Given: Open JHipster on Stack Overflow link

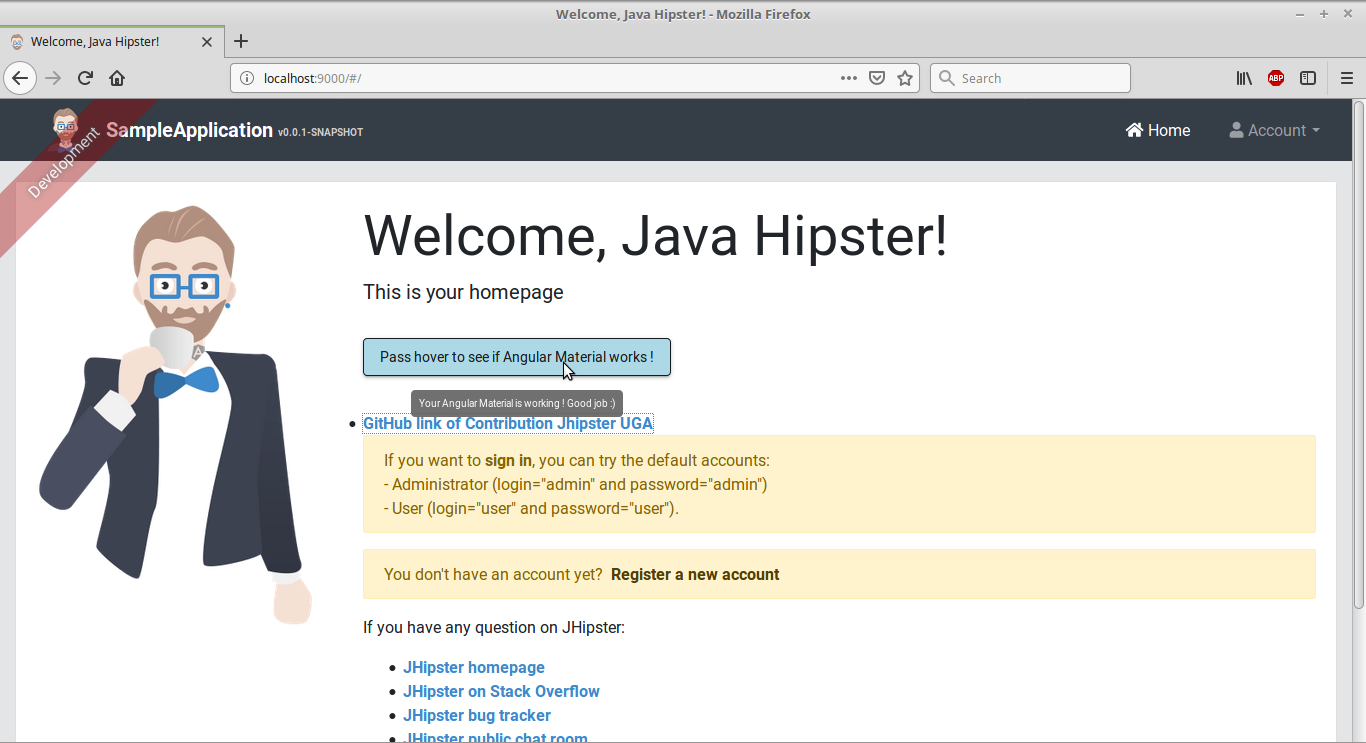Looking at the screenshot, I should [501, 691].
